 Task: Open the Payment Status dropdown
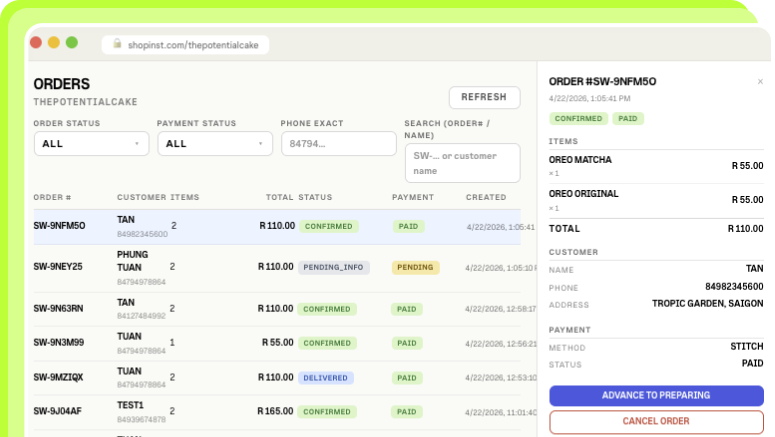click(x=215, y=144)
